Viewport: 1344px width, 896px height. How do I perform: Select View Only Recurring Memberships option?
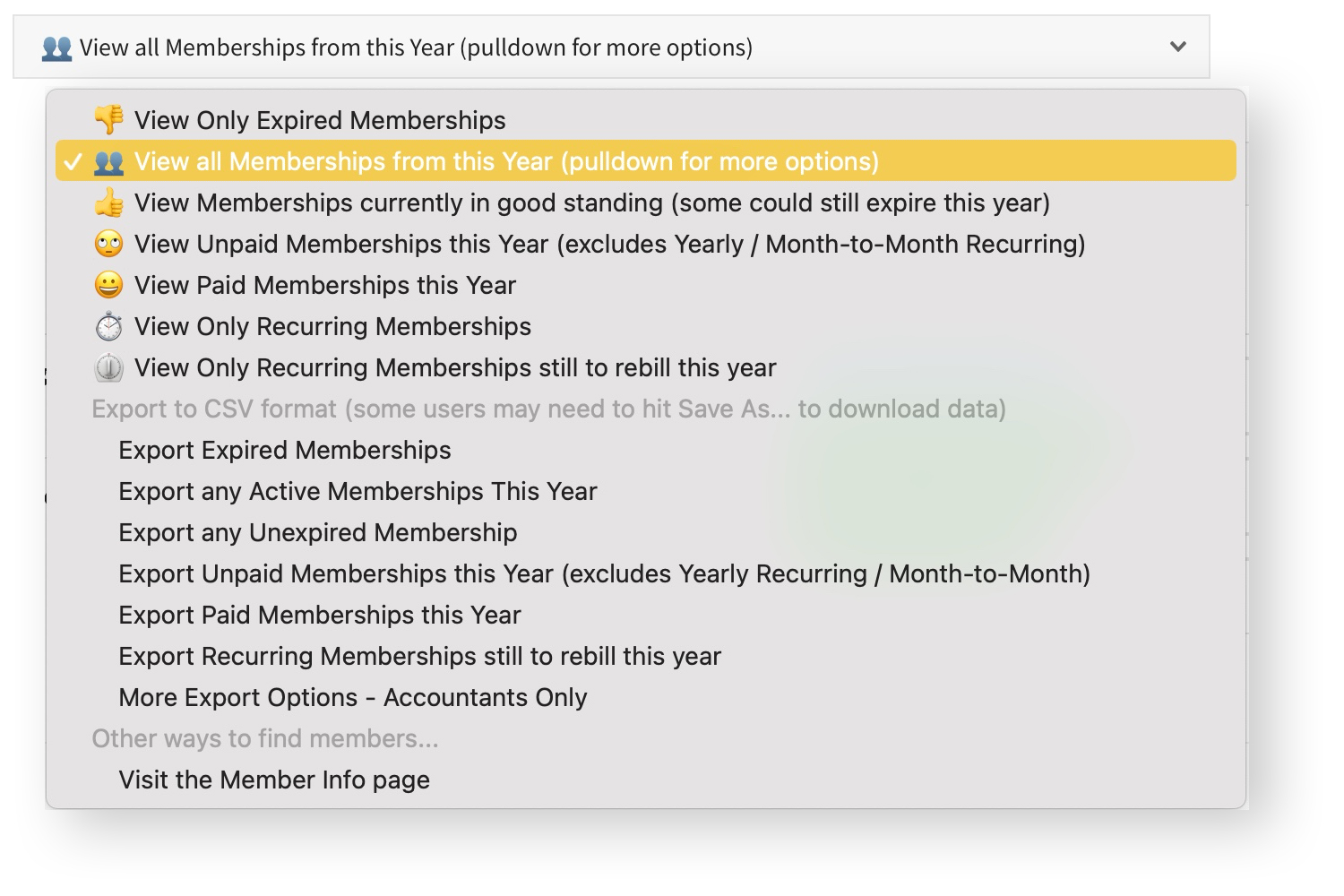click(x=332, y=326)
